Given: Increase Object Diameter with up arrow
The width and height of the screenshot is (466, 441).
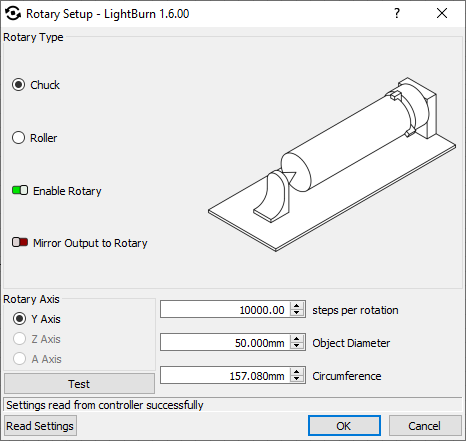Looking at the screenshot, I should [297, 338].
